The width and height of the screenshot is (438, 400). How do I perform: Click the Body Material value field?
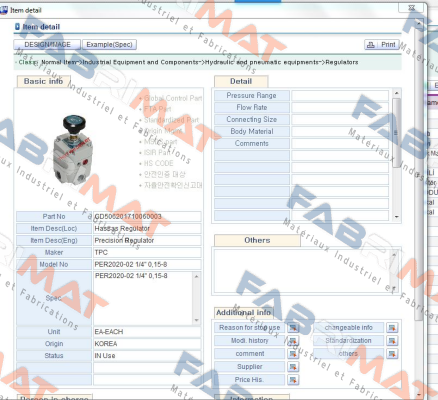340,131
